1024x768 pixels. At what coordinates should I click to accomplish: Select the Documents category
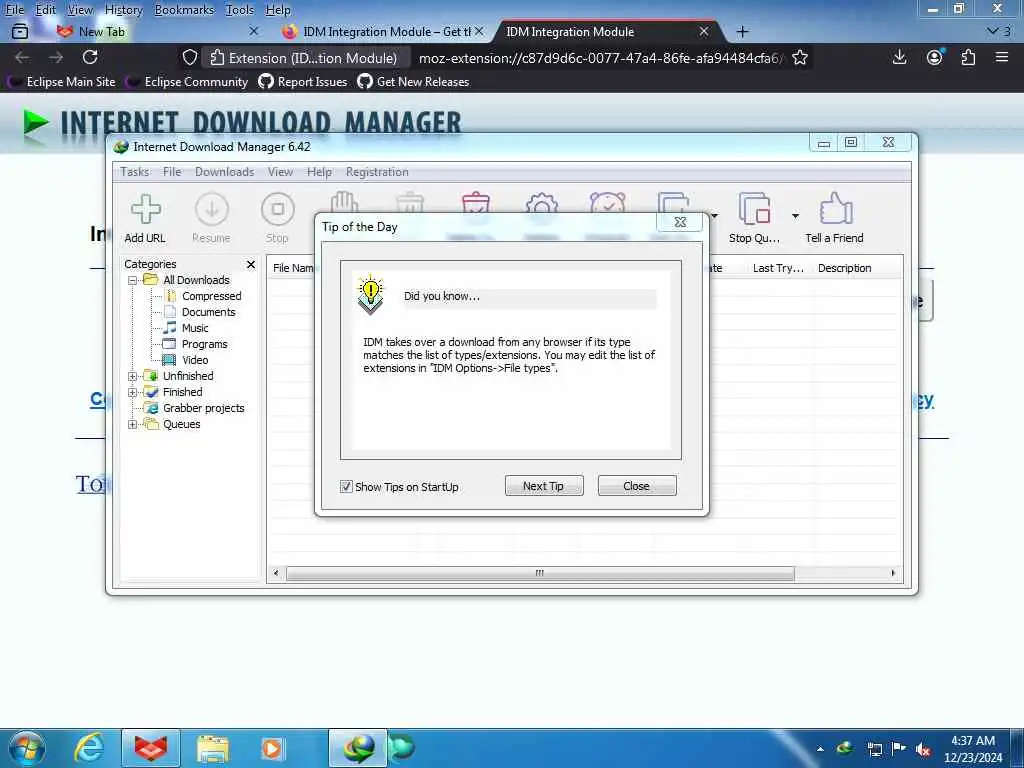[208, 312]
